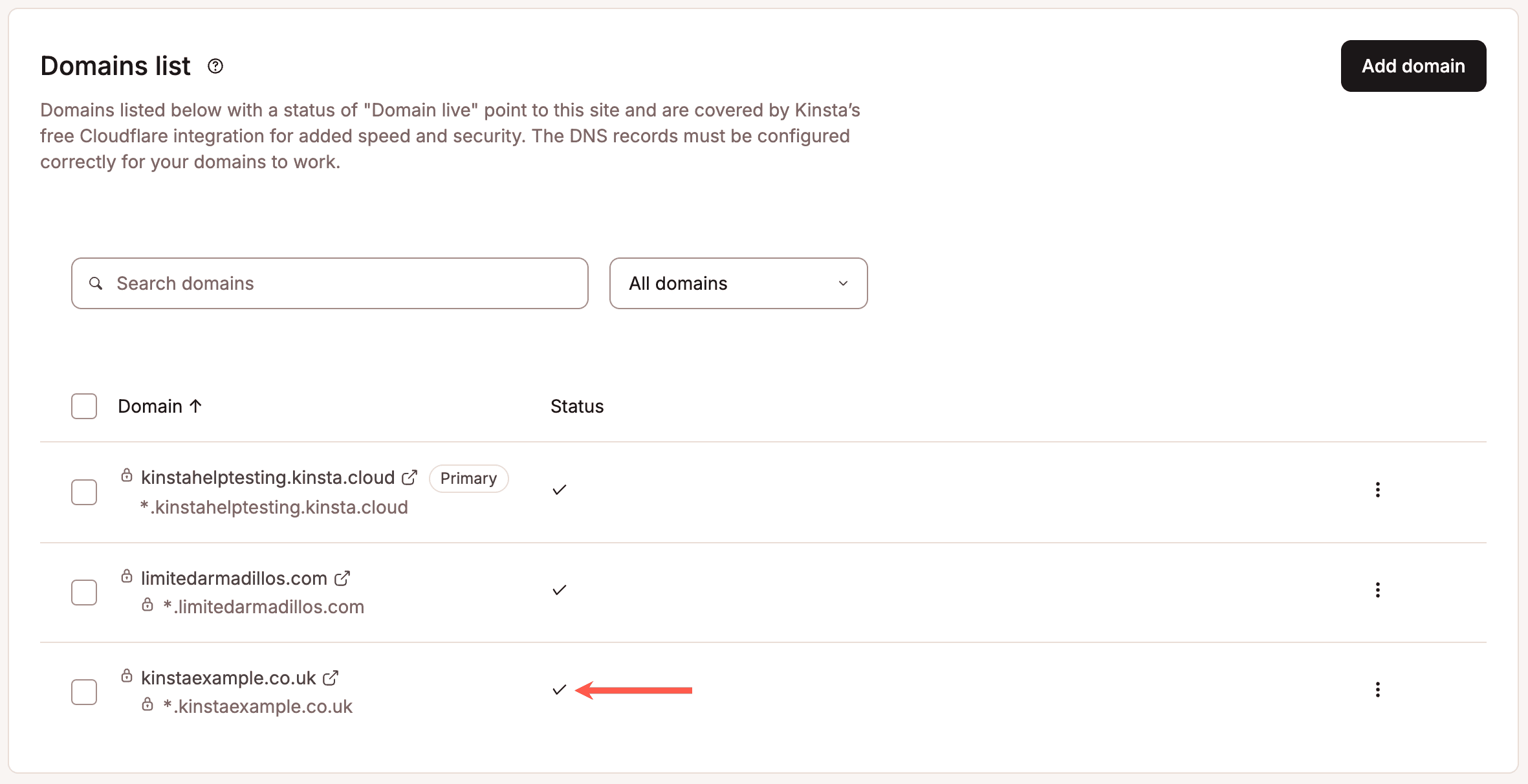Click the search magnifier icon

96,283
